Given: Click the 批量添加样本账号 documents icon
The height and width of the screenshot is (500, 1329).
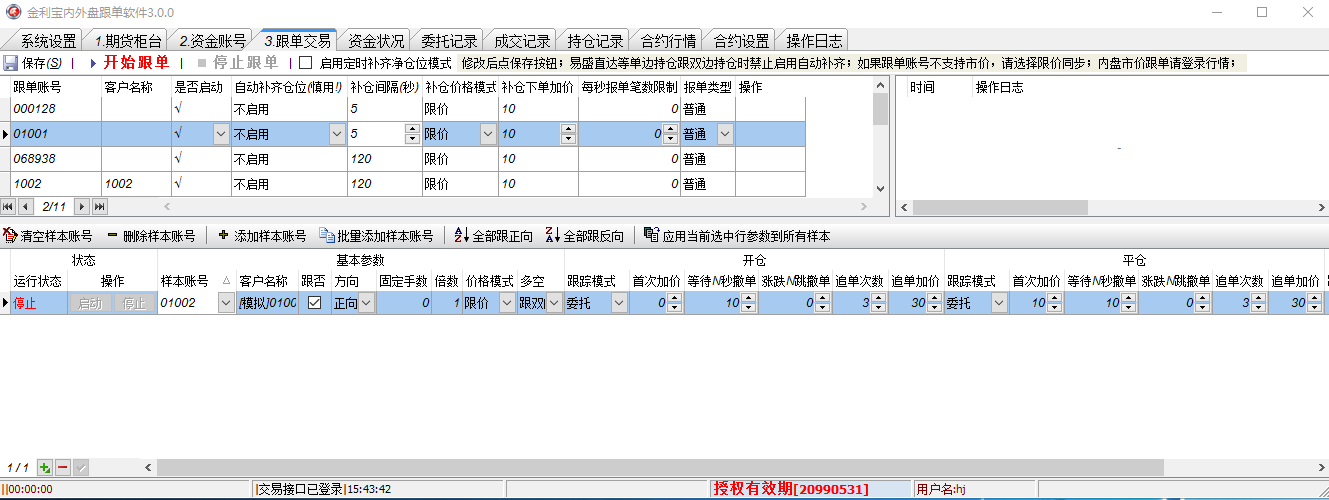Looking at the screenshot, I should pos(327,236).
